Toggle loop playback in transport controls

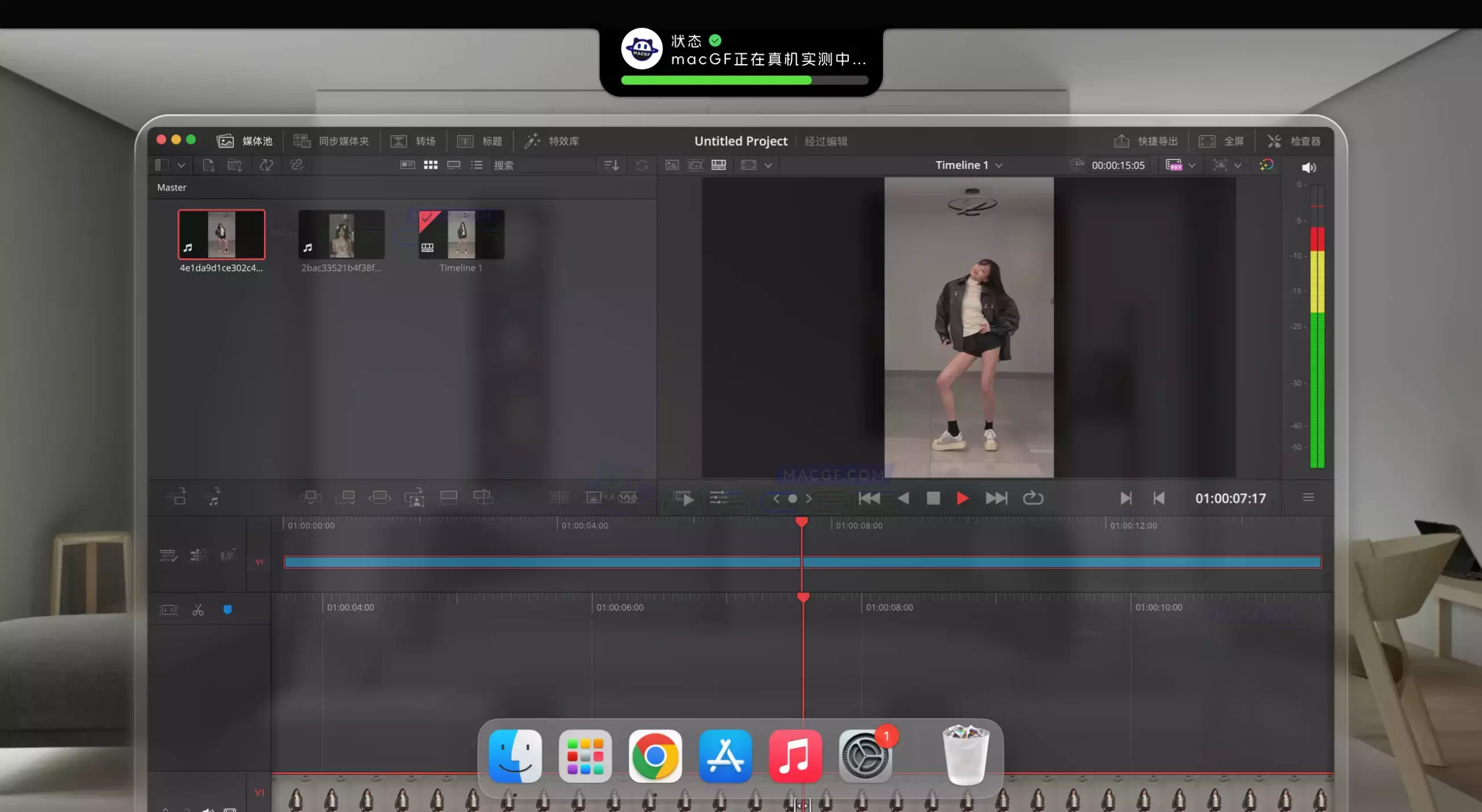point(1033,498)
